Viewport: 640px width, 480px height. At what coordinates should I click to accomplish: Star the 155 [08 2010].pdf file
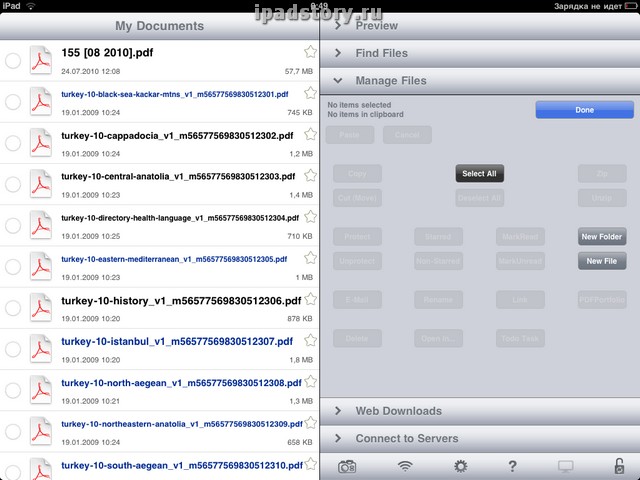tap(311, 52)
